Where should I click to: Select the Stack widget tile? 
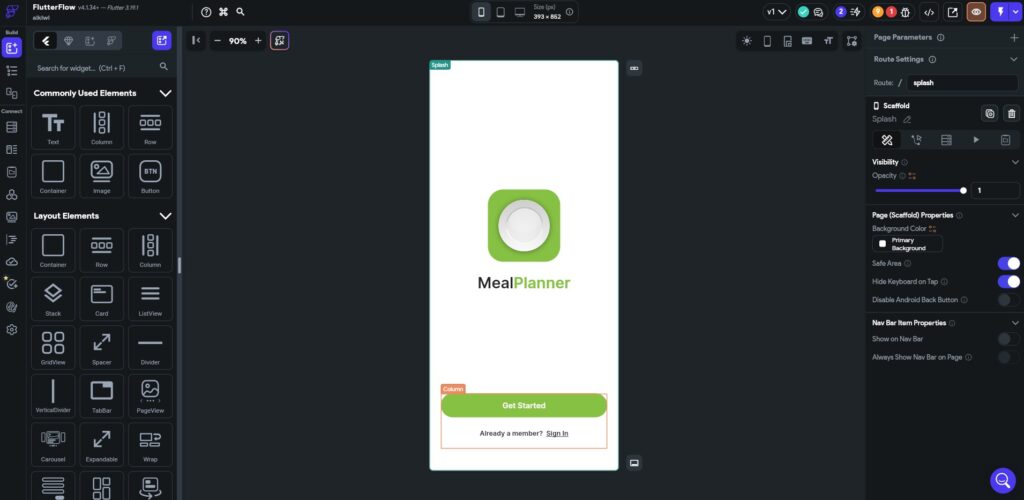(x=53, y=298)
